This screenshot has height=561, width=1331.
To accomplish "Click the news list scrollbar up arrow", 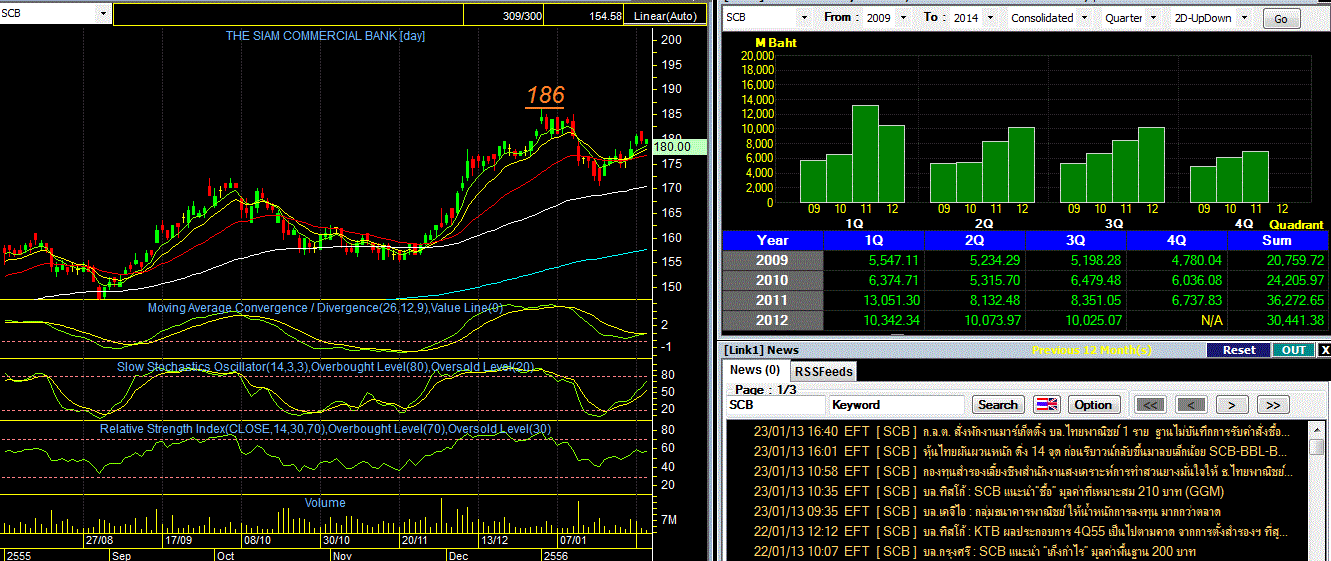I will pos(1317,429).
